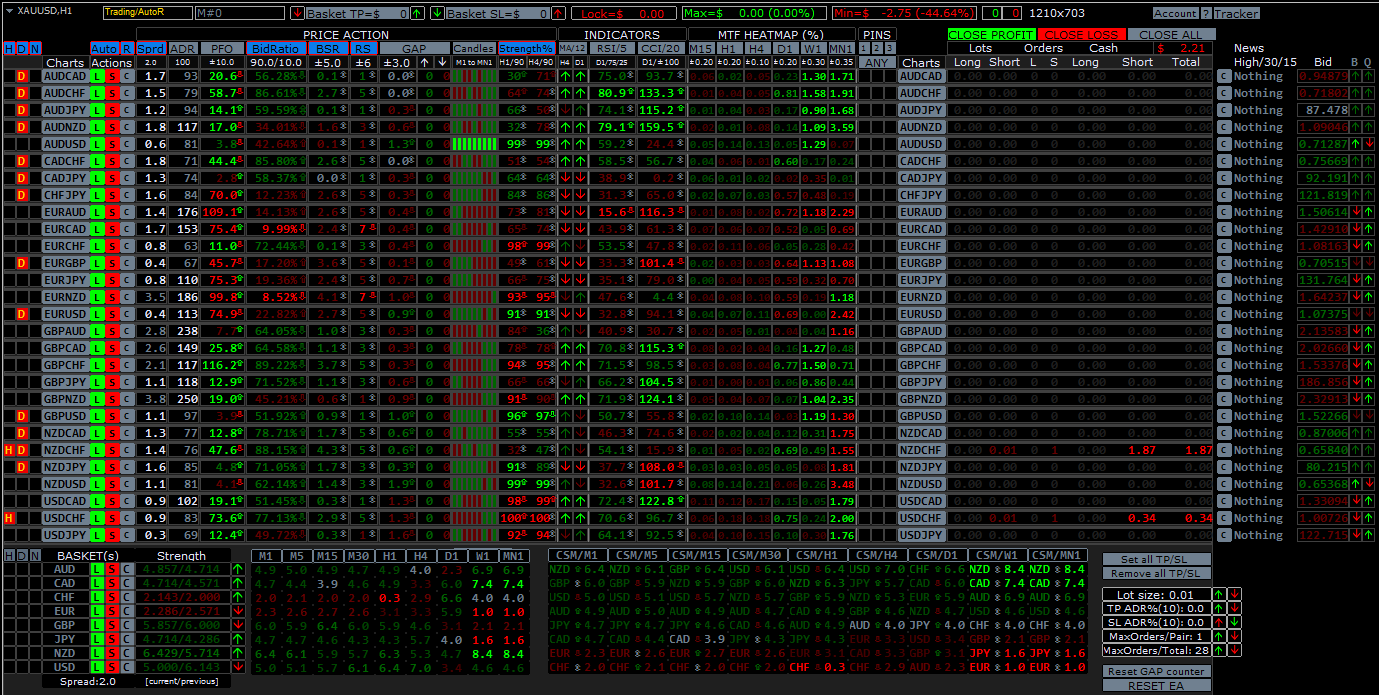Screen dimensions: 1379x695
Task: Decrease TP ADR%(10) with the down arrow
Action: [x=1235, y=608]
